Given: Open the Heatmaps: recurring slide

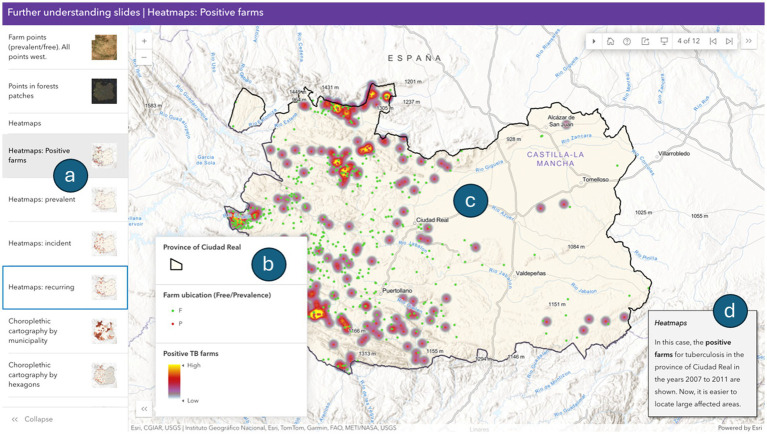Looking at the screenshot, I should [x=65, y=287].
